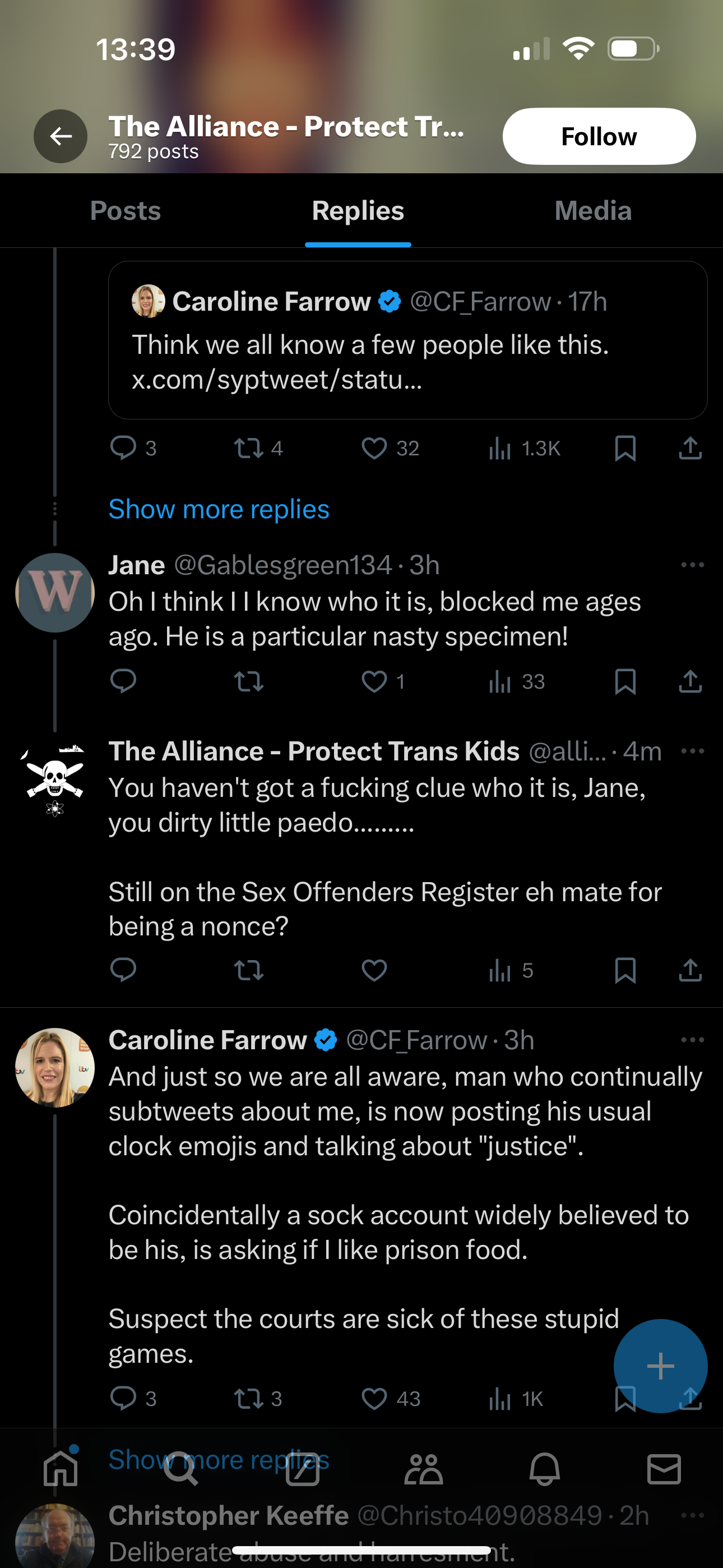The width and height of the screenshot is (723, 1568).
Task: Open more options for Jane's post
Action: [692, 565]
